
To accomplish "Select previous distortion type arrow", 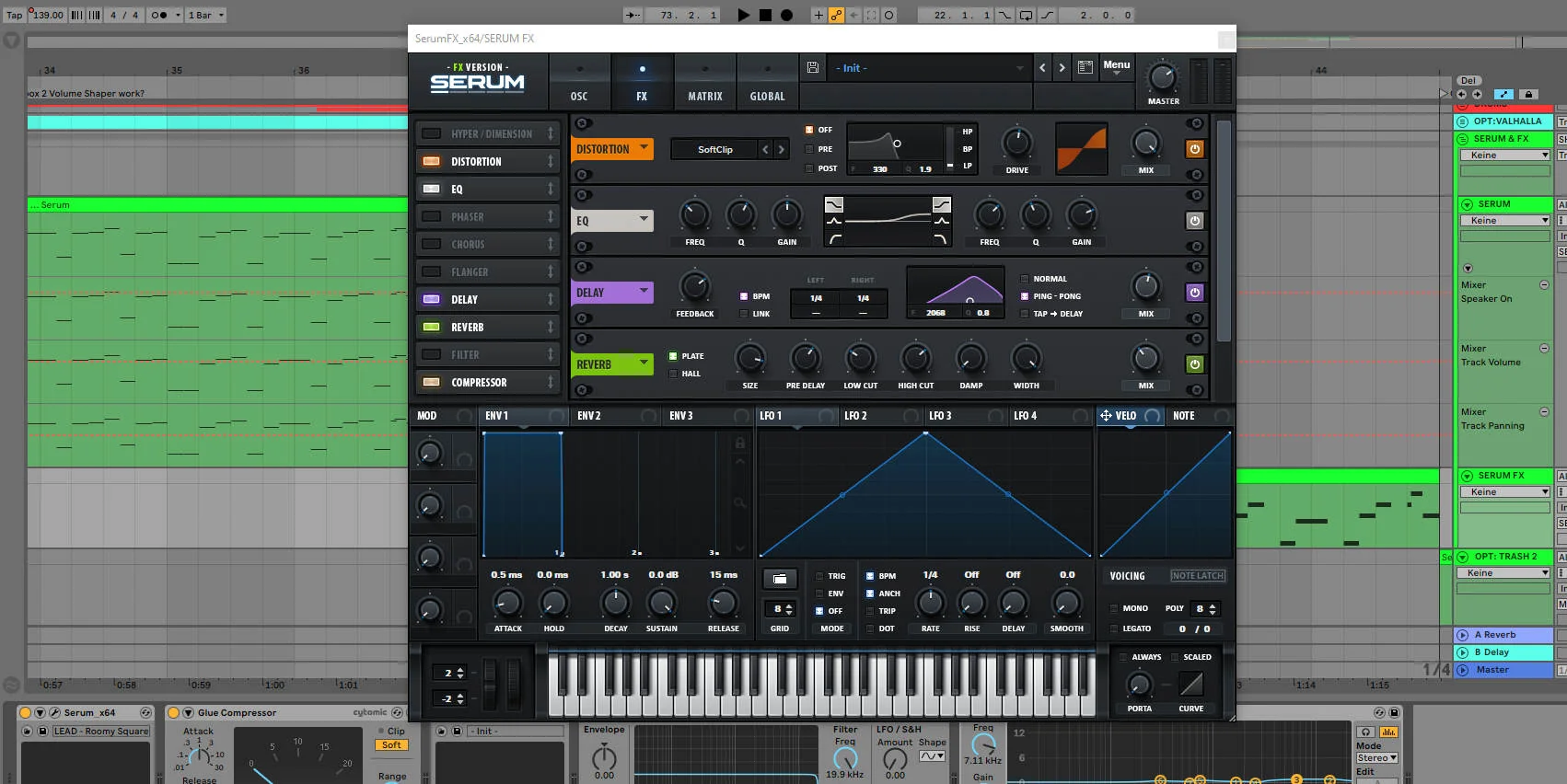I will tap(765, 149).
